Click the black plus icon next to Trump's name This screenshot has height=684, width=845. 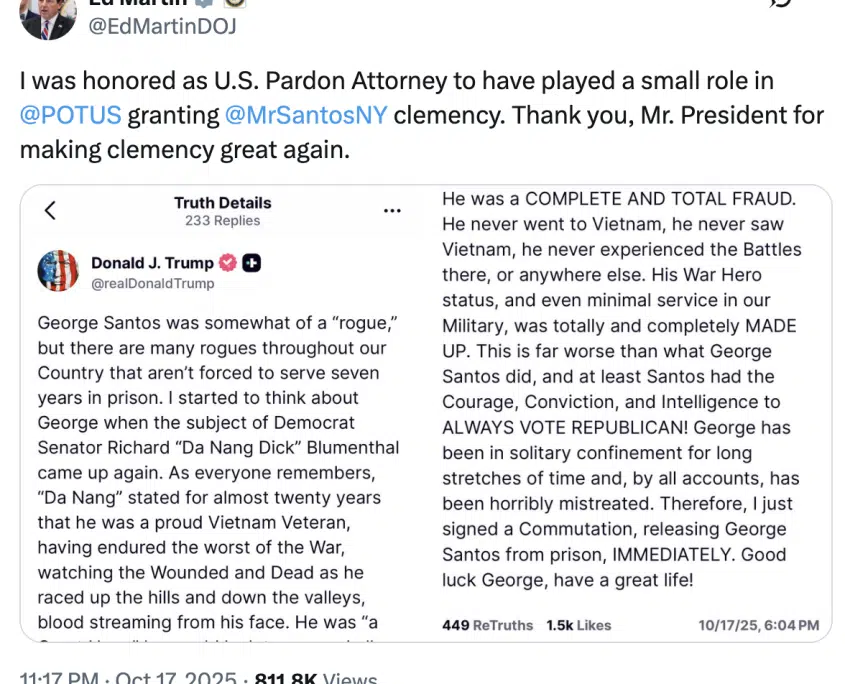point(252,263)
